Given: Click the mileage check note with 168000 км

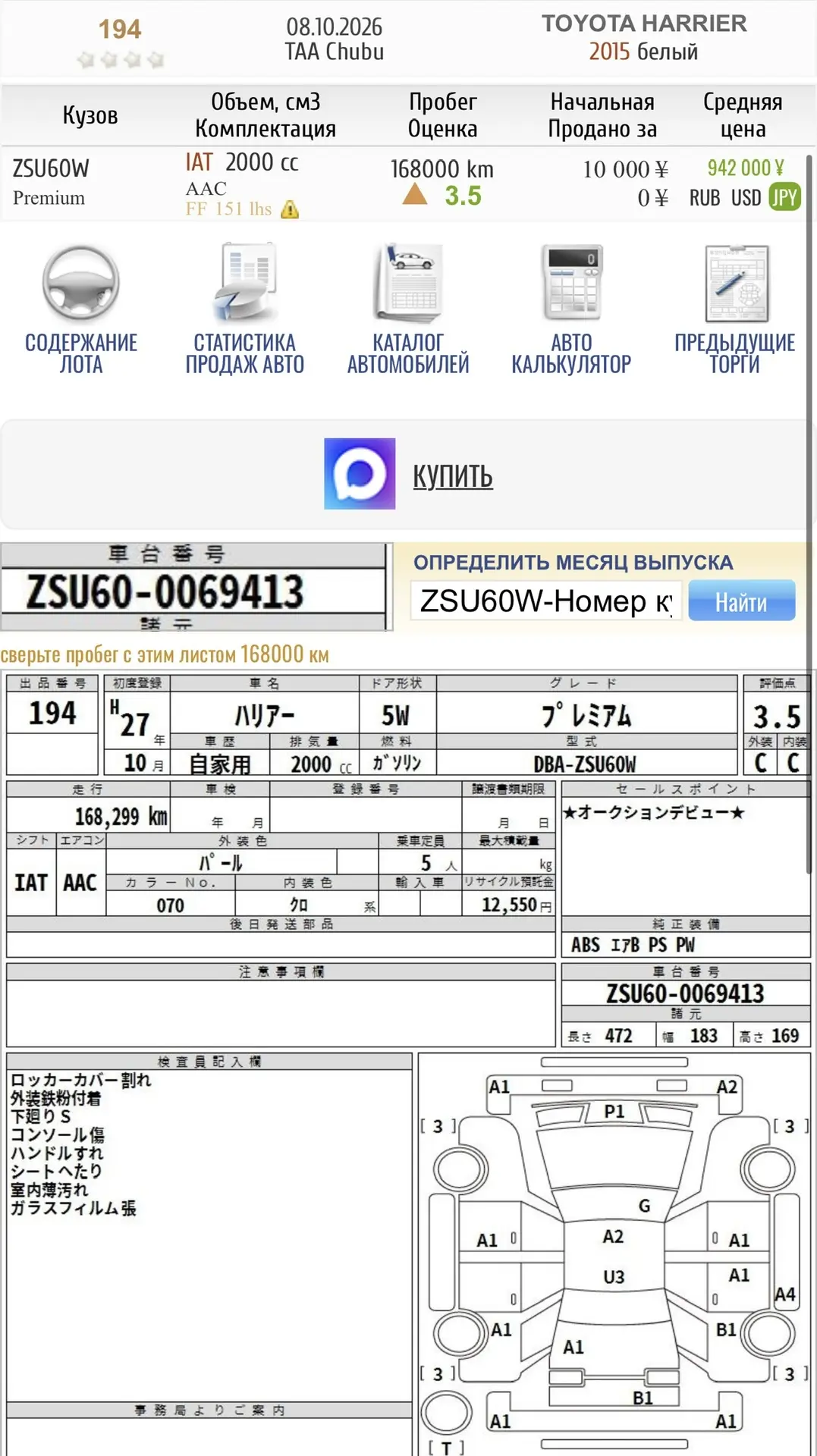Looking at the screenshot, I should 165,654.
